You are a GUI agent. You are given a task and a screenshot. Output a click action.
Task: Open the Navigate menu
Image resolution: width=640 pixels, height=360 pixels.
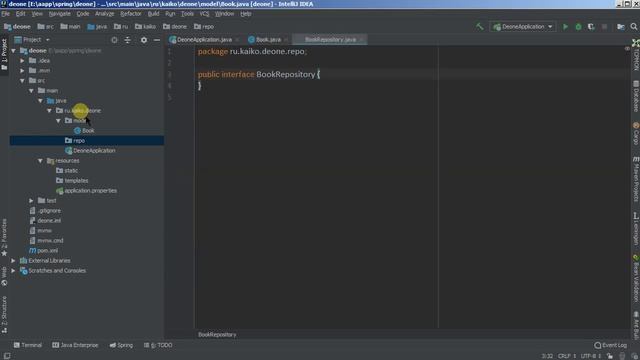click(x=60, y=14)
